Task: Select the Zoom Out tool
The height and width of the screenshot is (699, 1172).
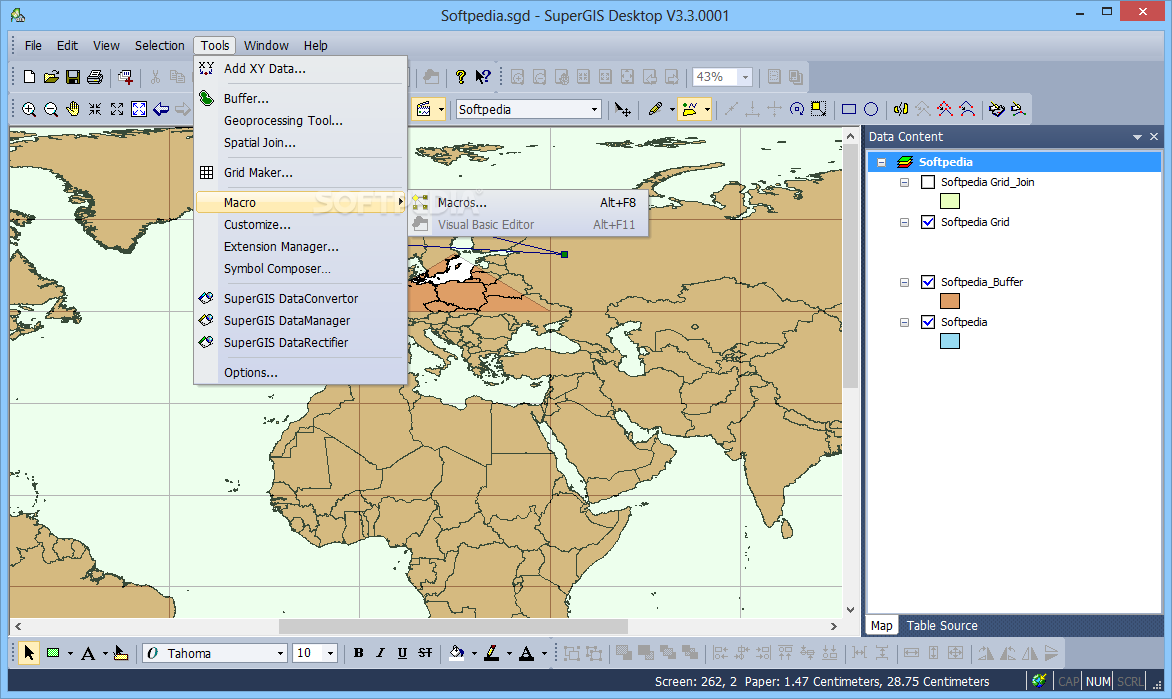Action: [51, 109]
